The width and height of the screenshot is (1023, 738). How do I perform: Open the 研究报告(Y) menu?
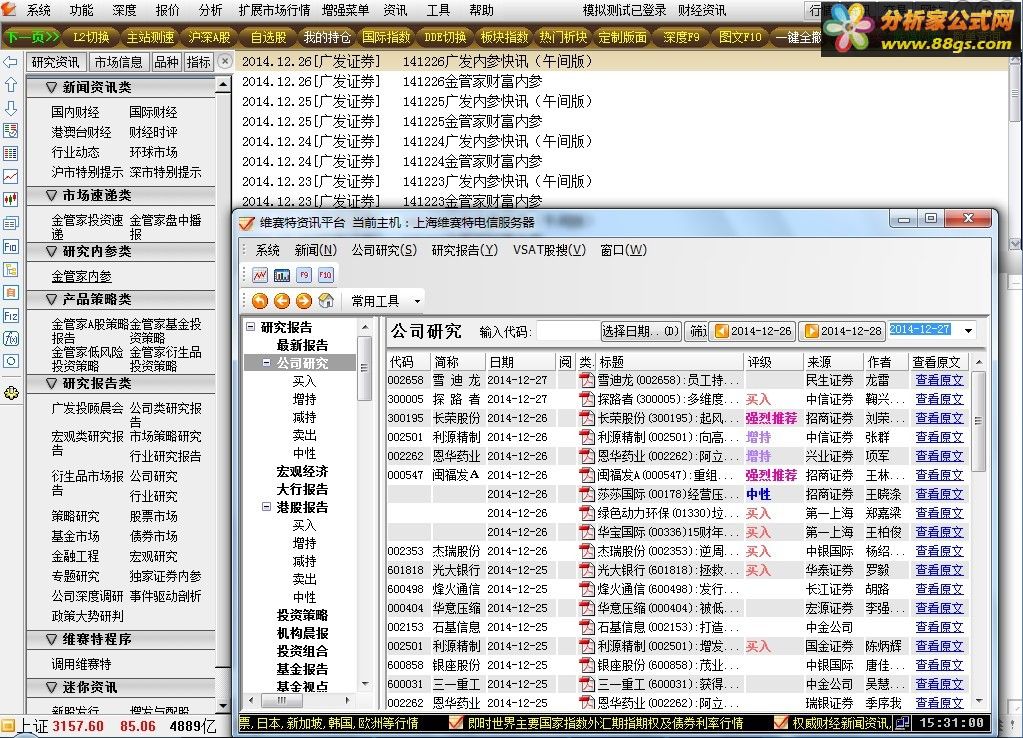pyautogui.click(x=465, y=250)
